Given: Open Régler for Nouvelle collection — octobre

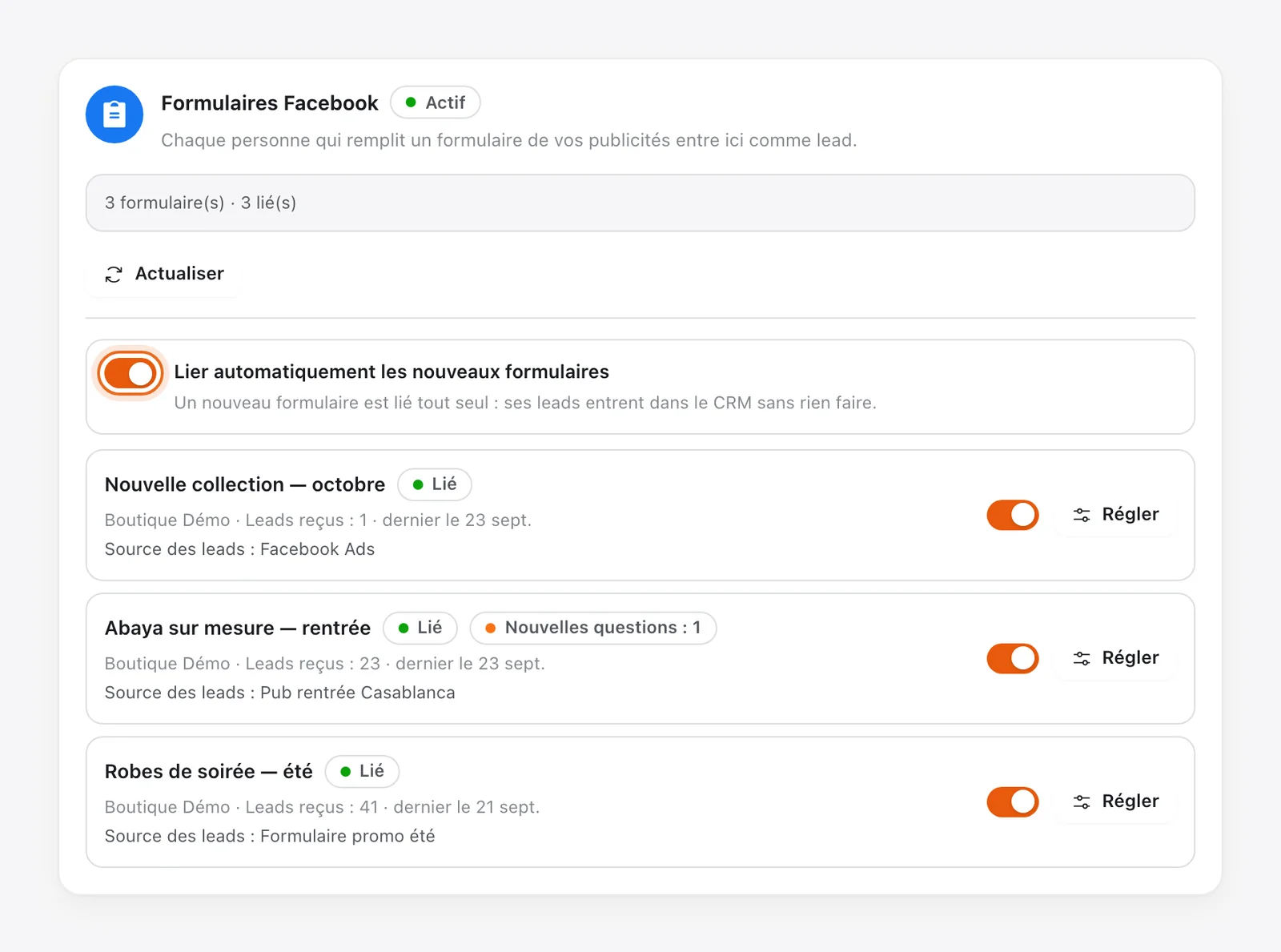Looking at the screenshot, I should point(1115,515).
